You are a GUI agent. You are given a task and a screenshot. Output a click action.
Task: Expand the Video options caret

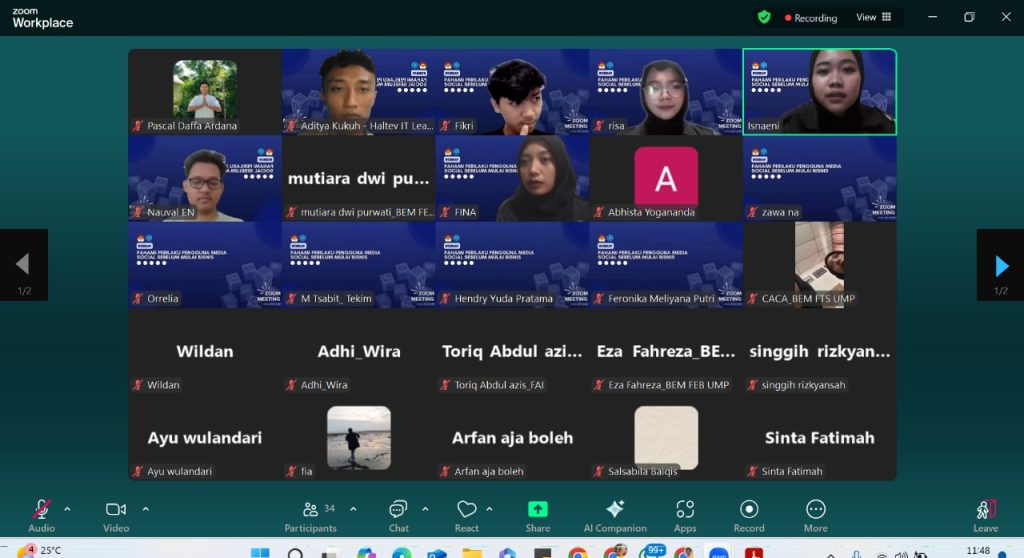tap(145, 509)
